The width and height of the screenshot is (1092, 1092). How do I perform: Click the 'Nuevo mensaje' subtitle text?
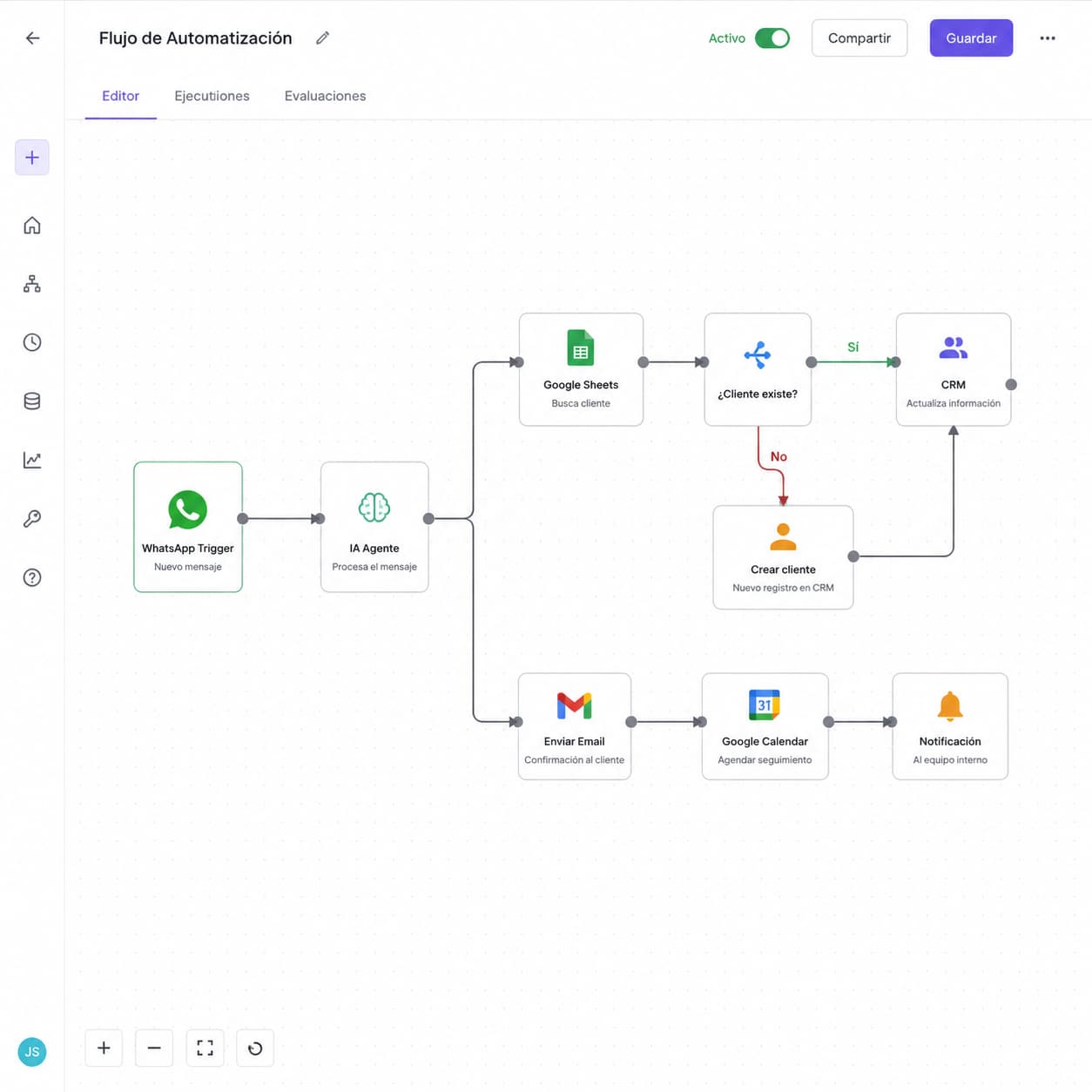(x=187, y=567)
